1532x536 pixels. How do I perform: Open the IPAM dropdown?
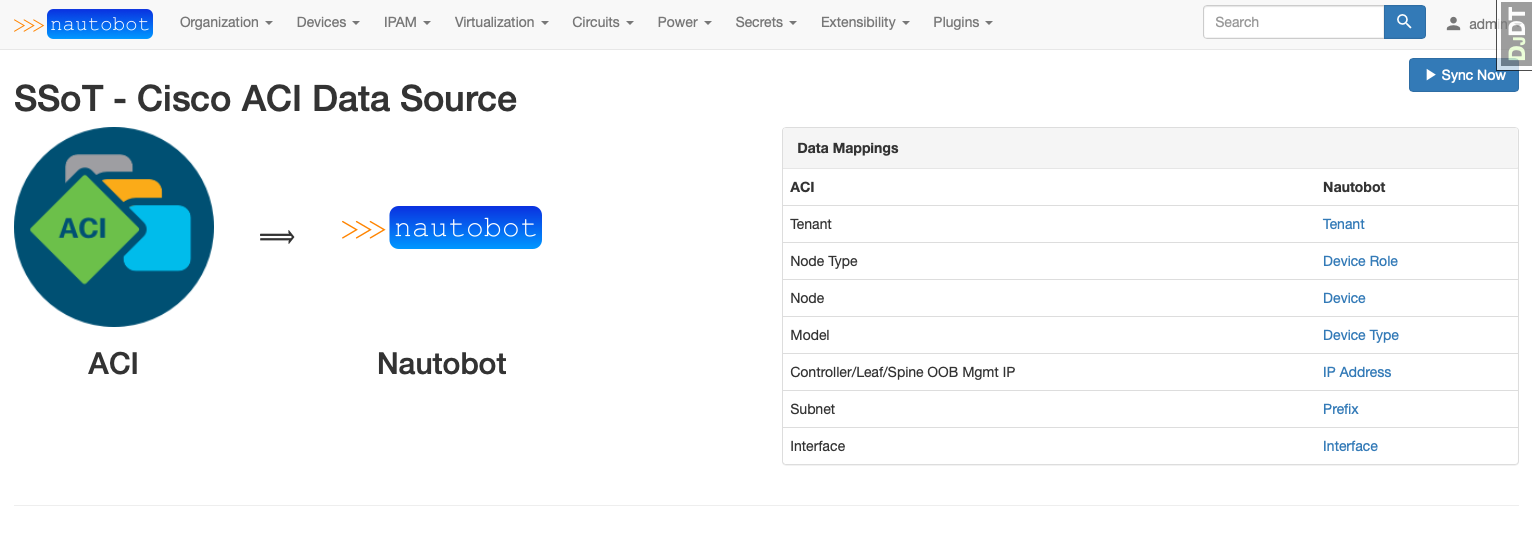[x=407, y=22]
